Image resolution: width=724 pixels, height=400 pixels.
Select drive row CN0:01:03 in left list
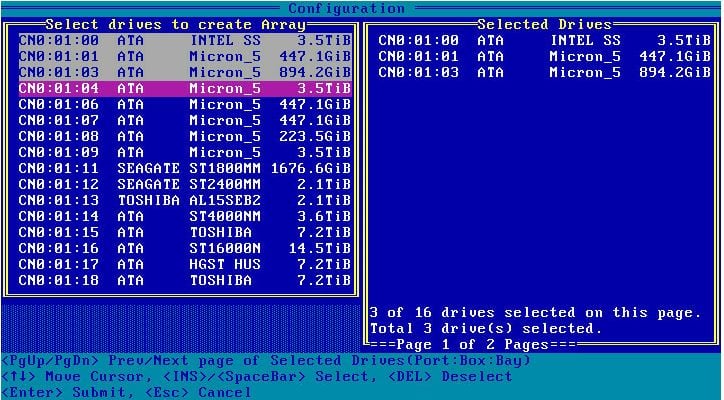185,73
